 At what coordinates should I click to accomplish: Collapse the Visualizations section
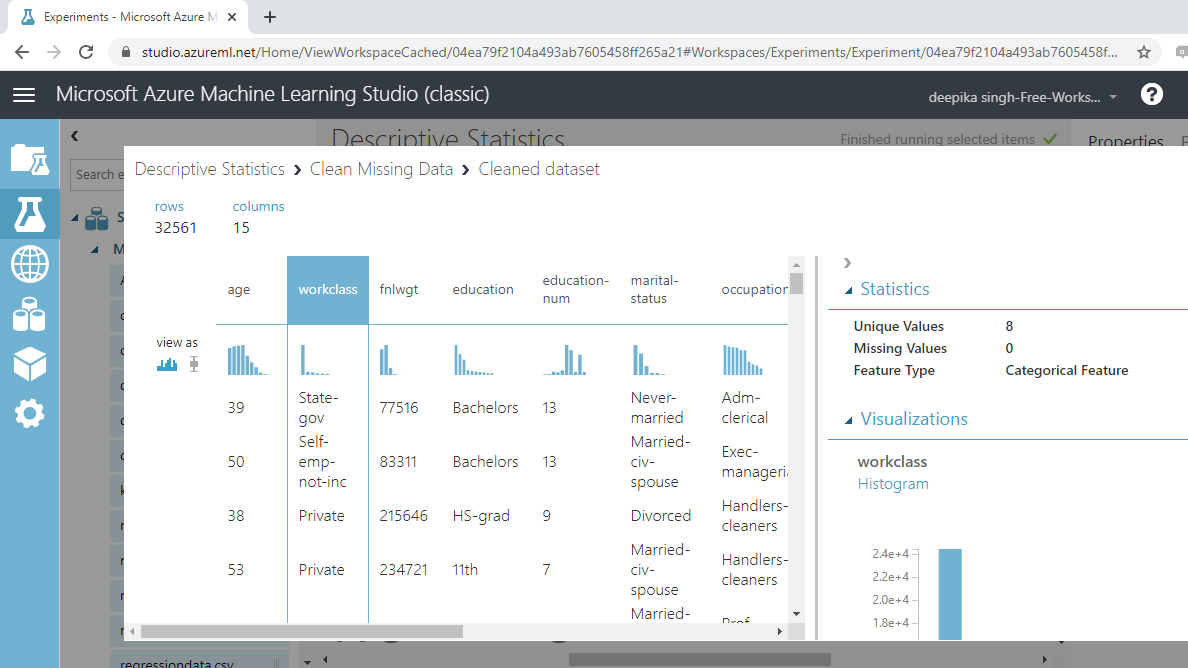point(849,420)
